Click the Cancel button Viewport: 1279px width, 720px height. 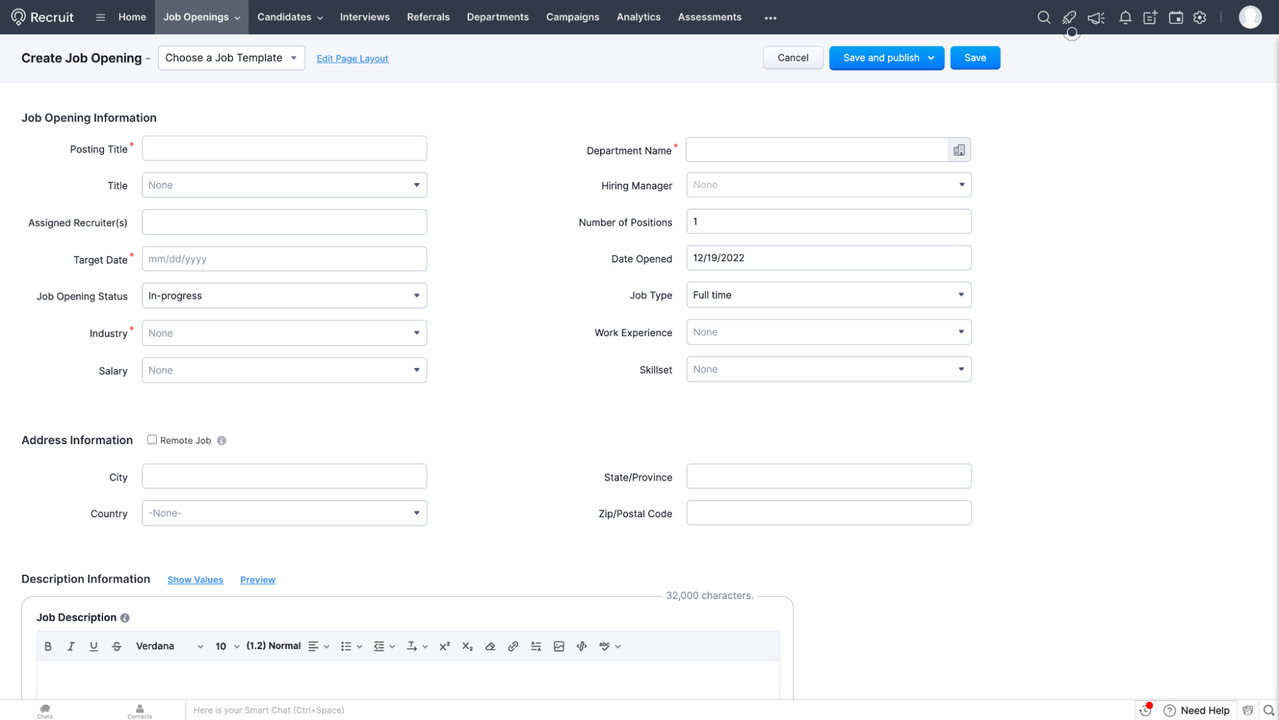[792, 58]
